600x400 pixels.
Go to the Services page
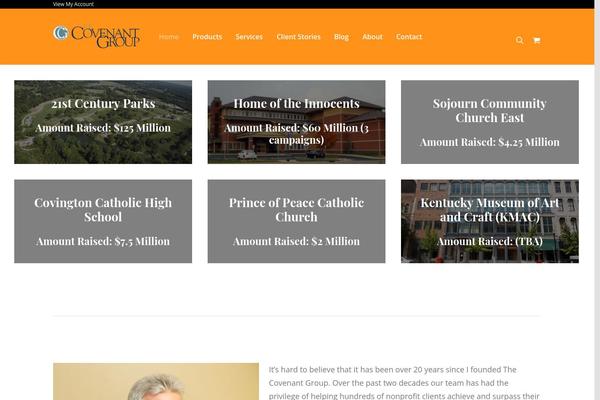[249, 37]
